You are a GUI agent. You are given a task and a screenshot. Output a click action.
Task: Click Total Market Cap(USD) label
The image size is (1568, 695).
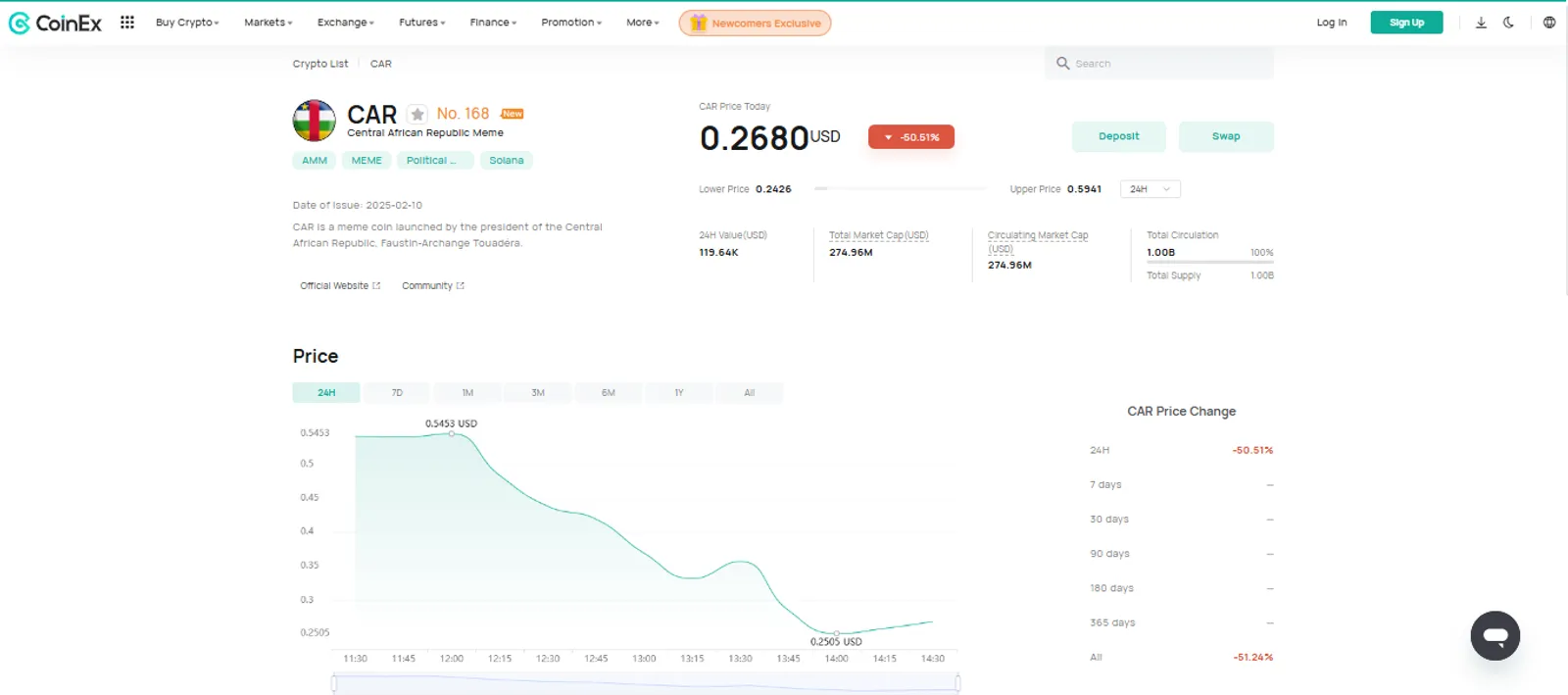click(x=878, y=235)
